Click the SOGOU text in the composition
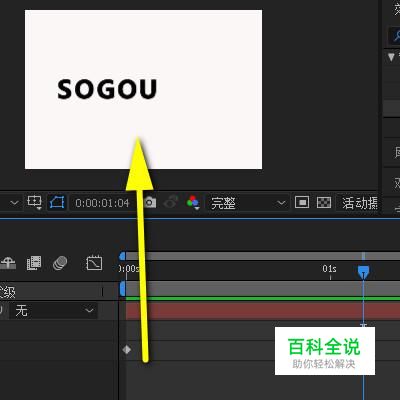 (x=107, y=89)
